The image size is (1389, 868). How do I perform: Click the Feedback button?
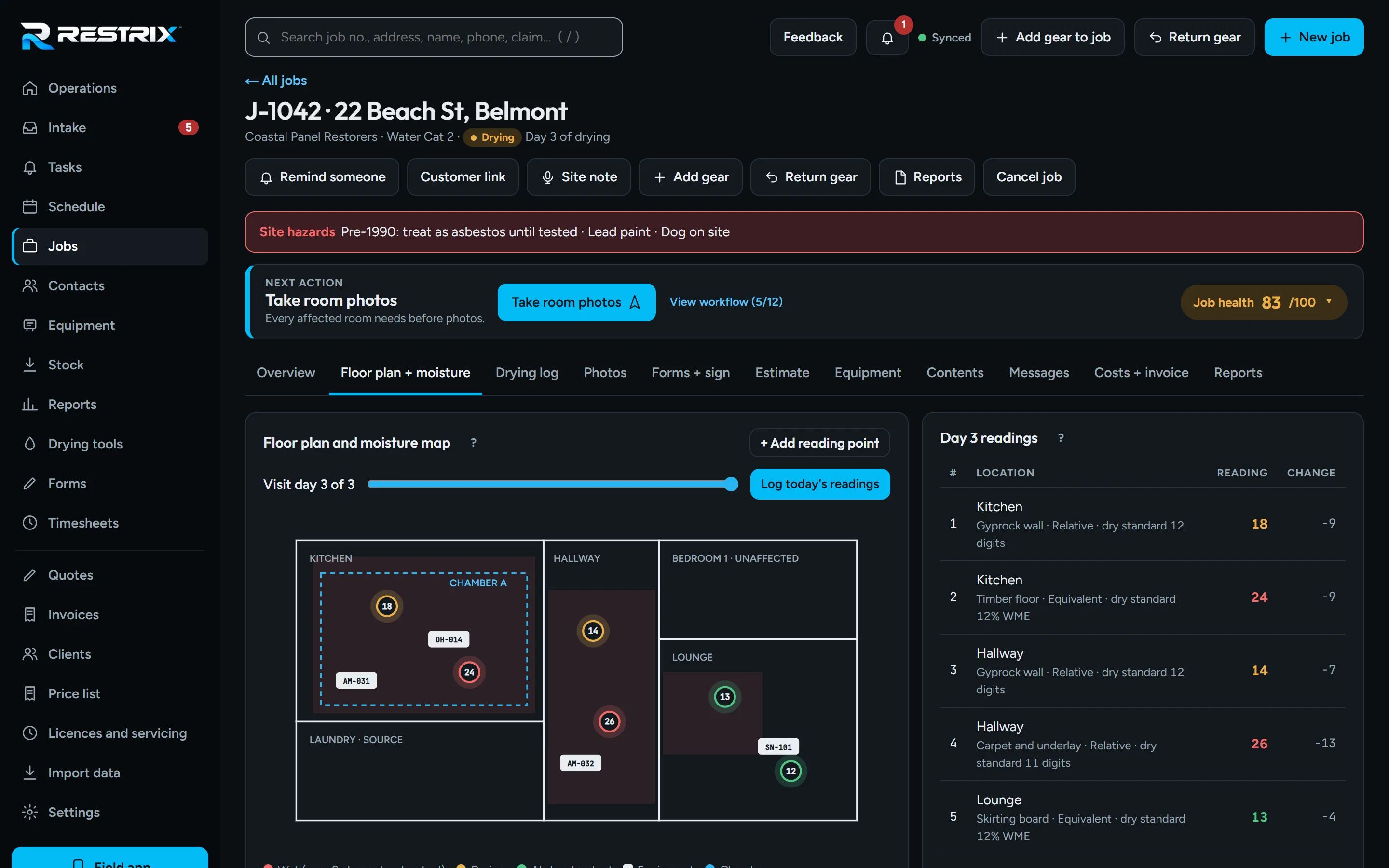[x=813, y=37]
